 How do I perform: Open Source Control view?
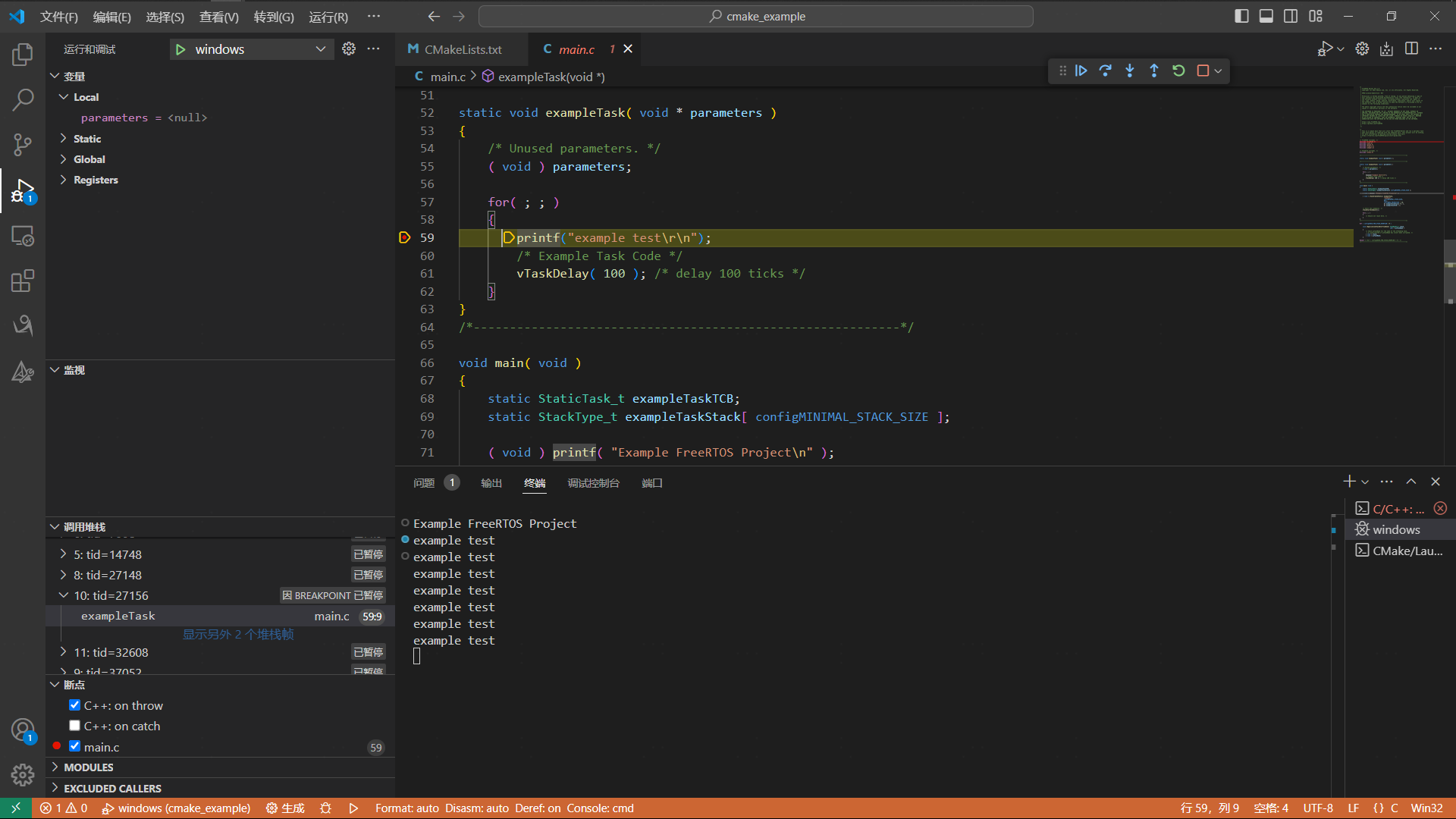tap(23, 144)
